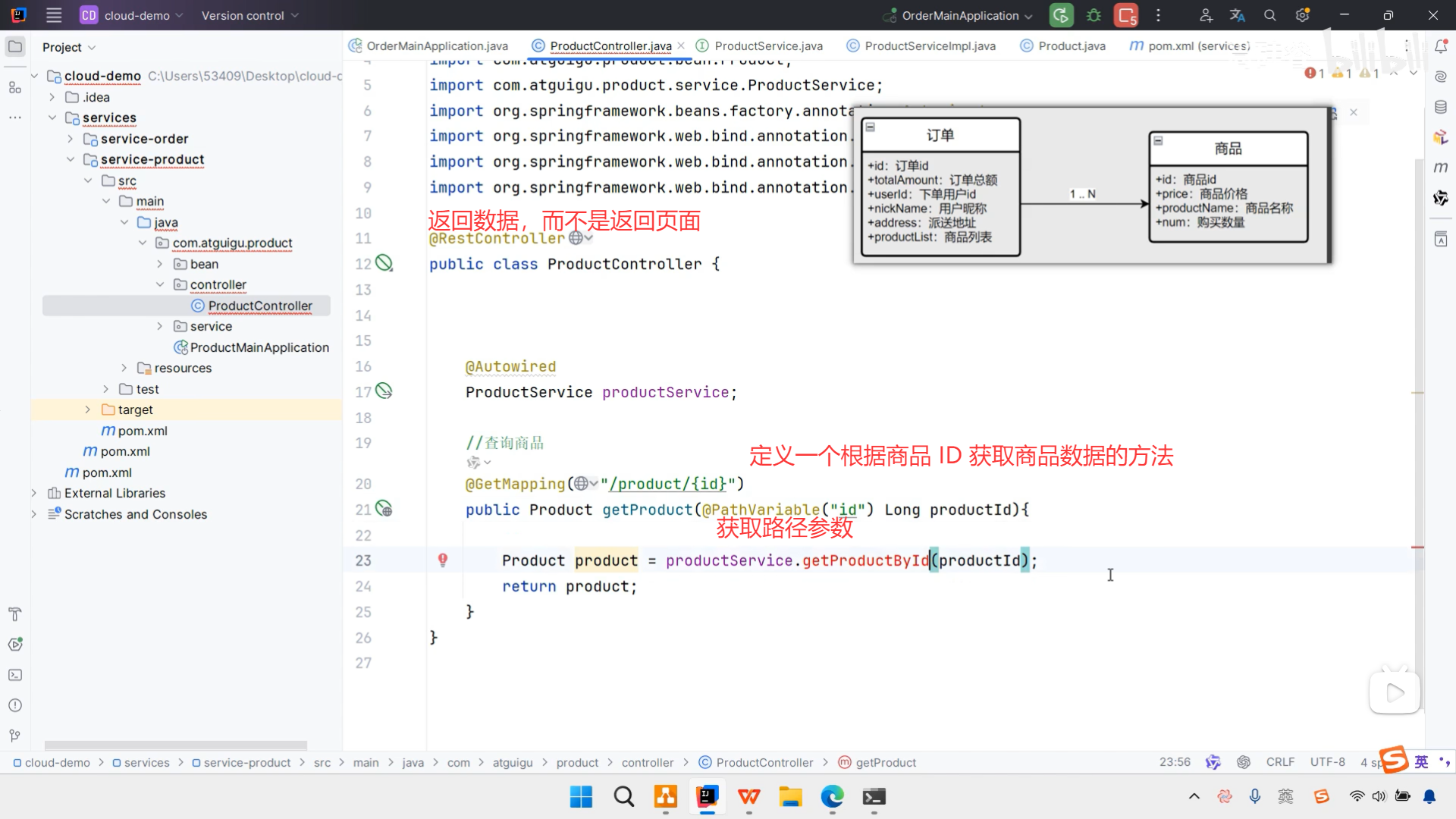Click the UTF-8 encoding status button
This screenshot has height=819, width=1456.
pos(1327,762)
